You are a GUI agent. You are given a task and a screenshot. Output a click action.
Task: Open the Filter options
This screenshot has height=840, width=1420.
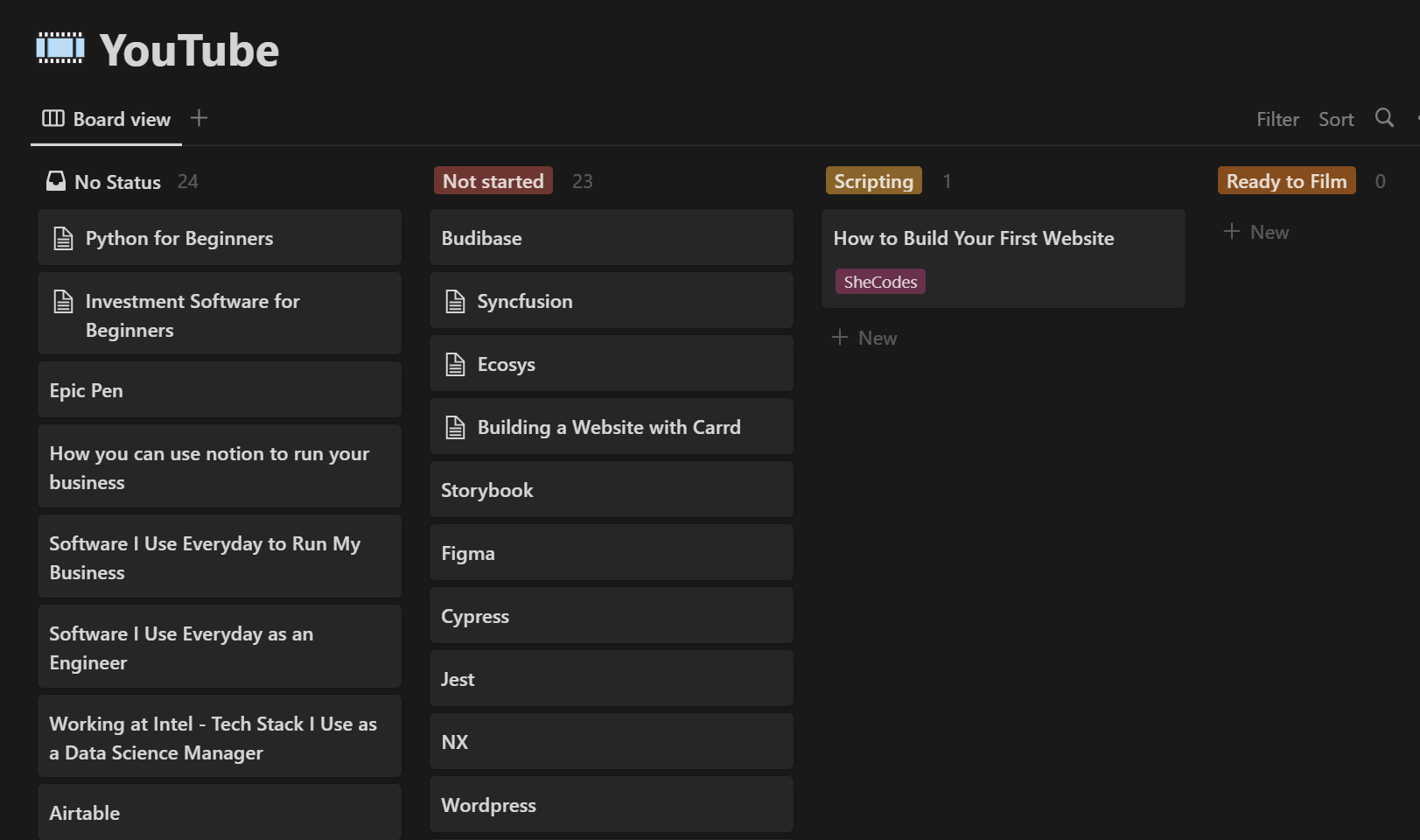[x=1277, y=119]
